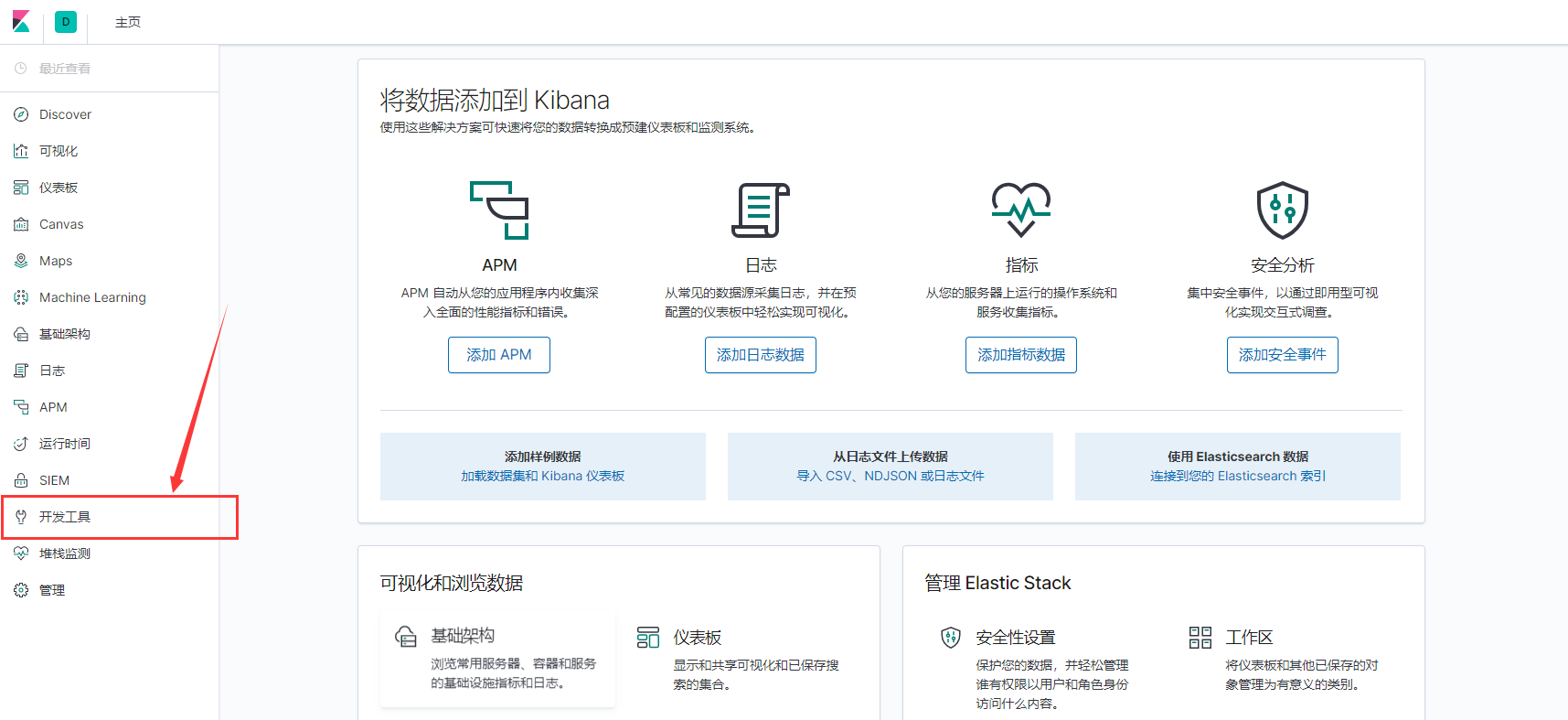Click the 日志 logs icon in sidebar

click(x=21, y=371)
